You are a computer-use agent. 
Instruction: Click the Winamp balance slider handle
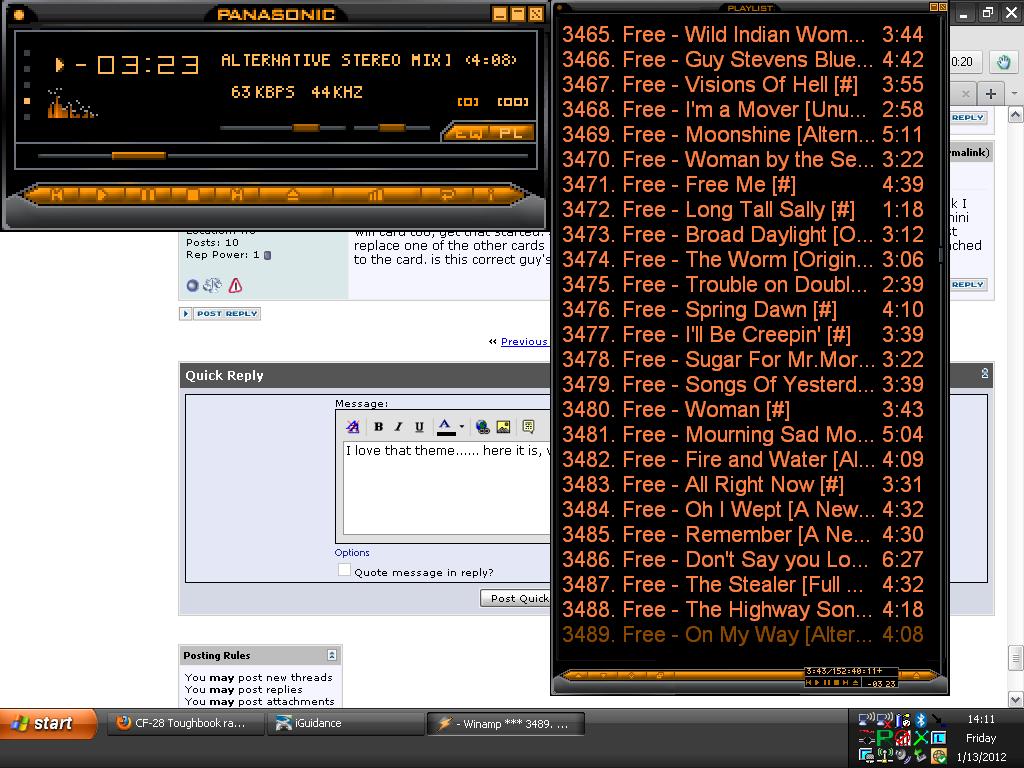[392, 128]
